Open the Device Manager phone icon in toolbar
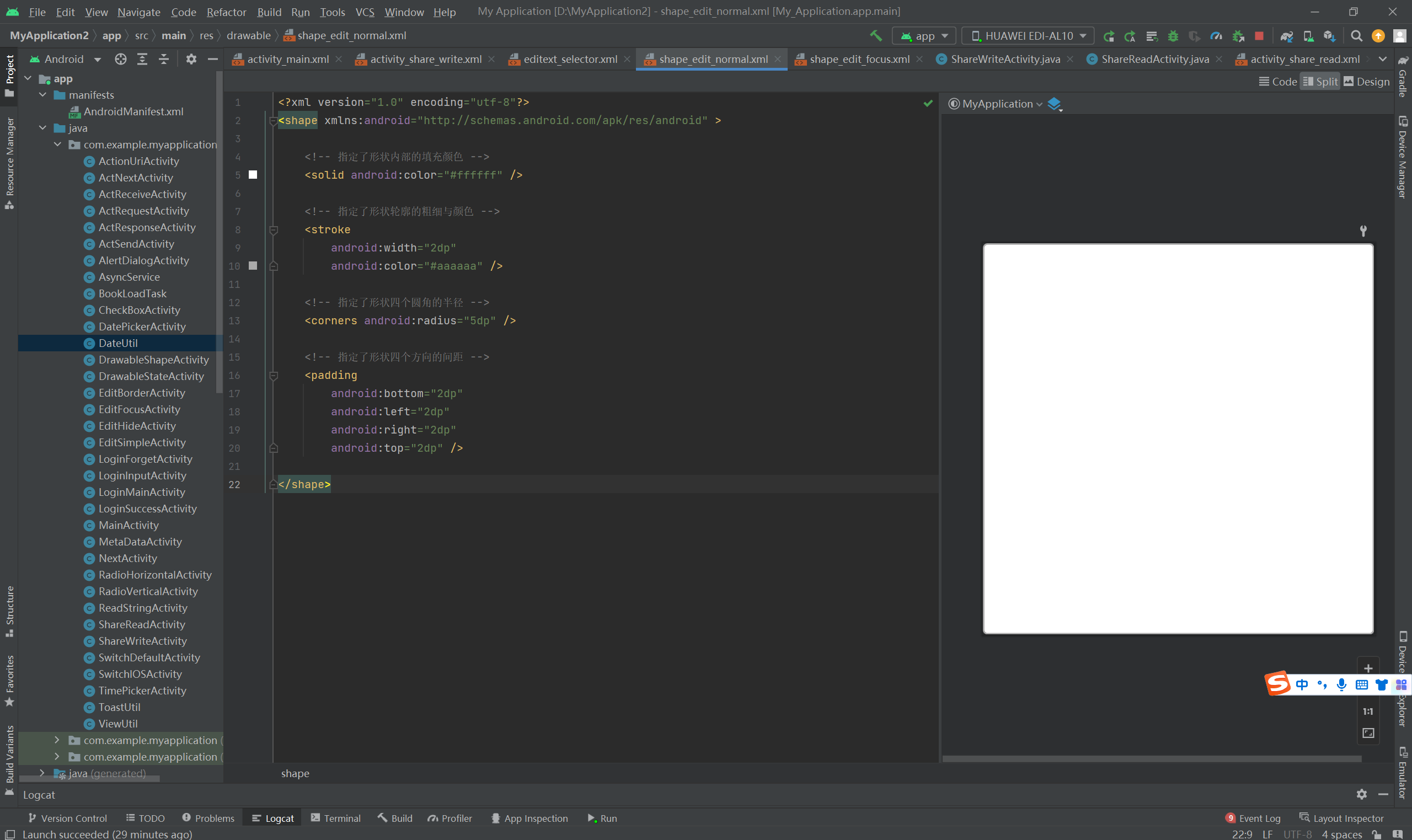This screenshot has height=840, width=1412. pyautogui.click(x=1308, y=36)
